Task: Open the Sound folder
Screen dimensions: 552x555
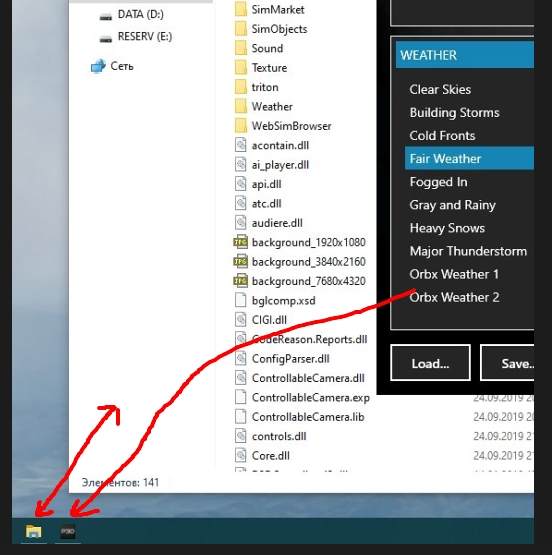Action: pos(267,48)
